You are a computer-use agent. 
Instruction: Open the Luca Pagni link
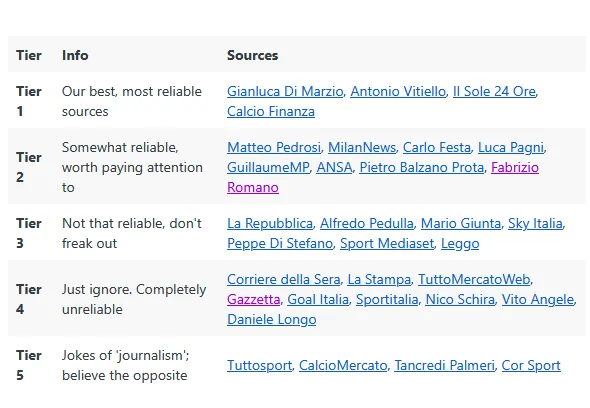pyautogui.click(x=511, y=148)
